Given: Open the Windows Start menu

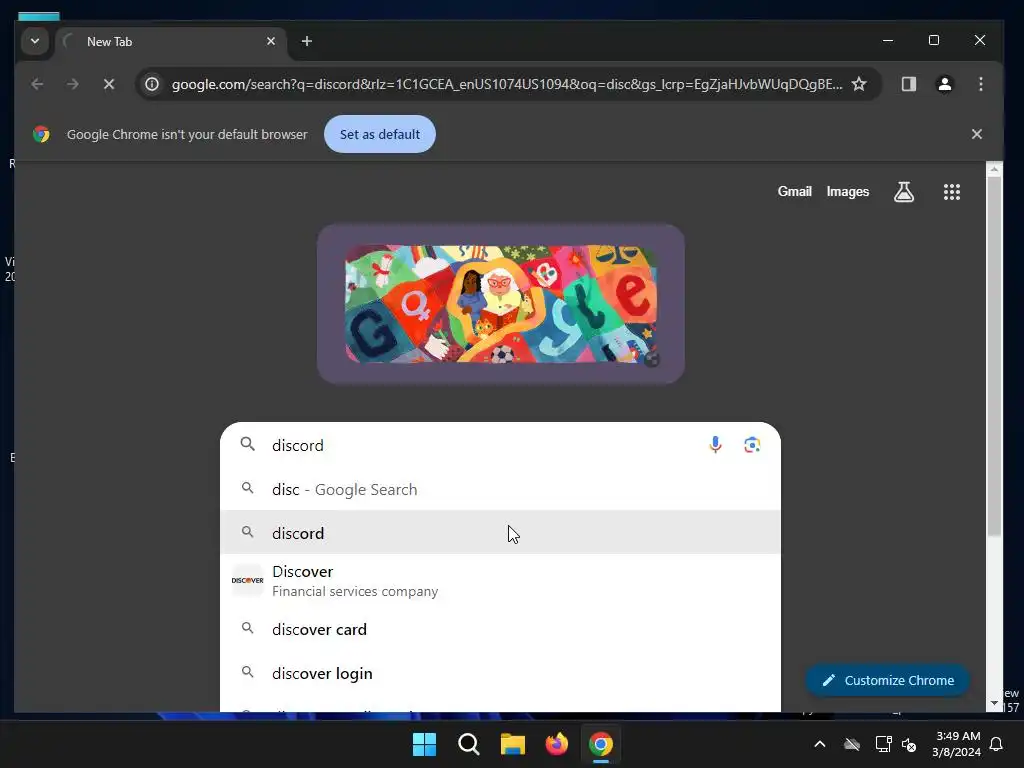Looking at the screenshot, I should 424,744.
